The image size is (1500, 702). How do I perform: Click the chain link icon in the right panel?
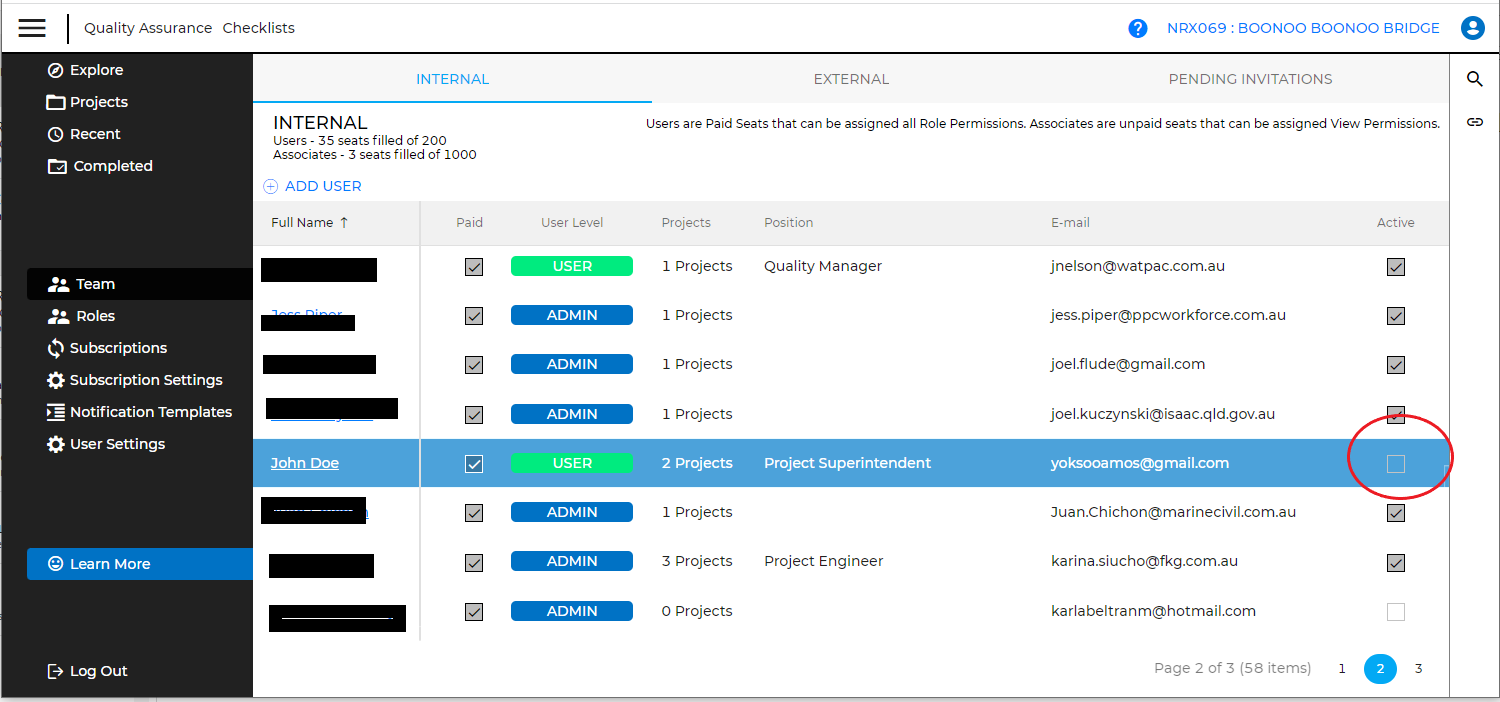[1474, 122]
